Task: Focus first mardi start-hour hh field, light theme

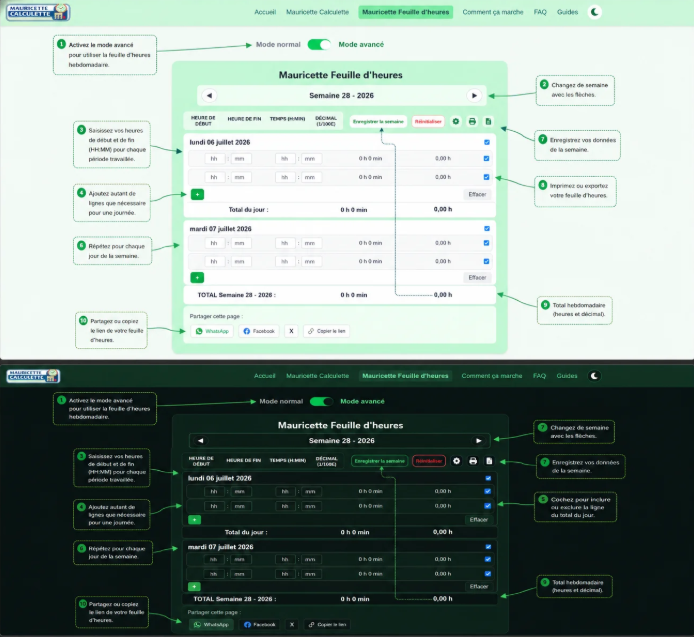Action: (x=215, y=243)
